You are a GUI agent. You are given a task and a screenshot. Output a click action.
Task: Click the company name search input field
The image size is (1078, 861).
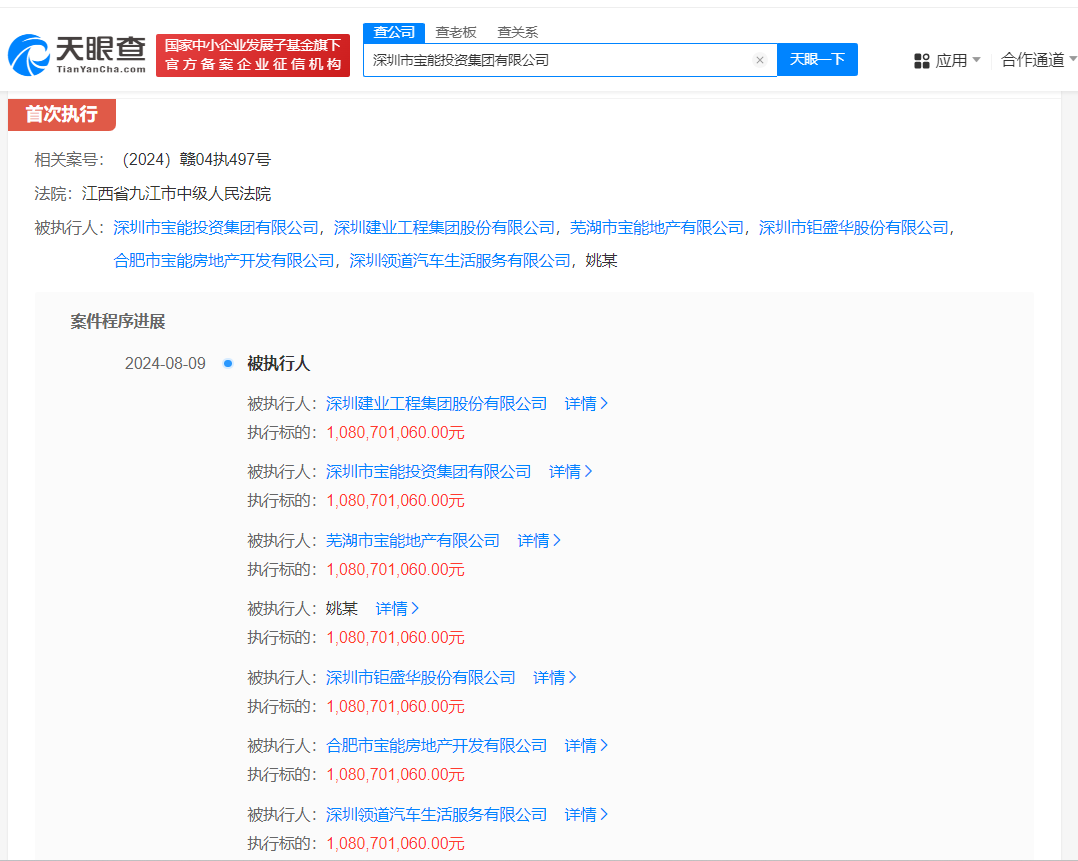(x=560, y=59)
